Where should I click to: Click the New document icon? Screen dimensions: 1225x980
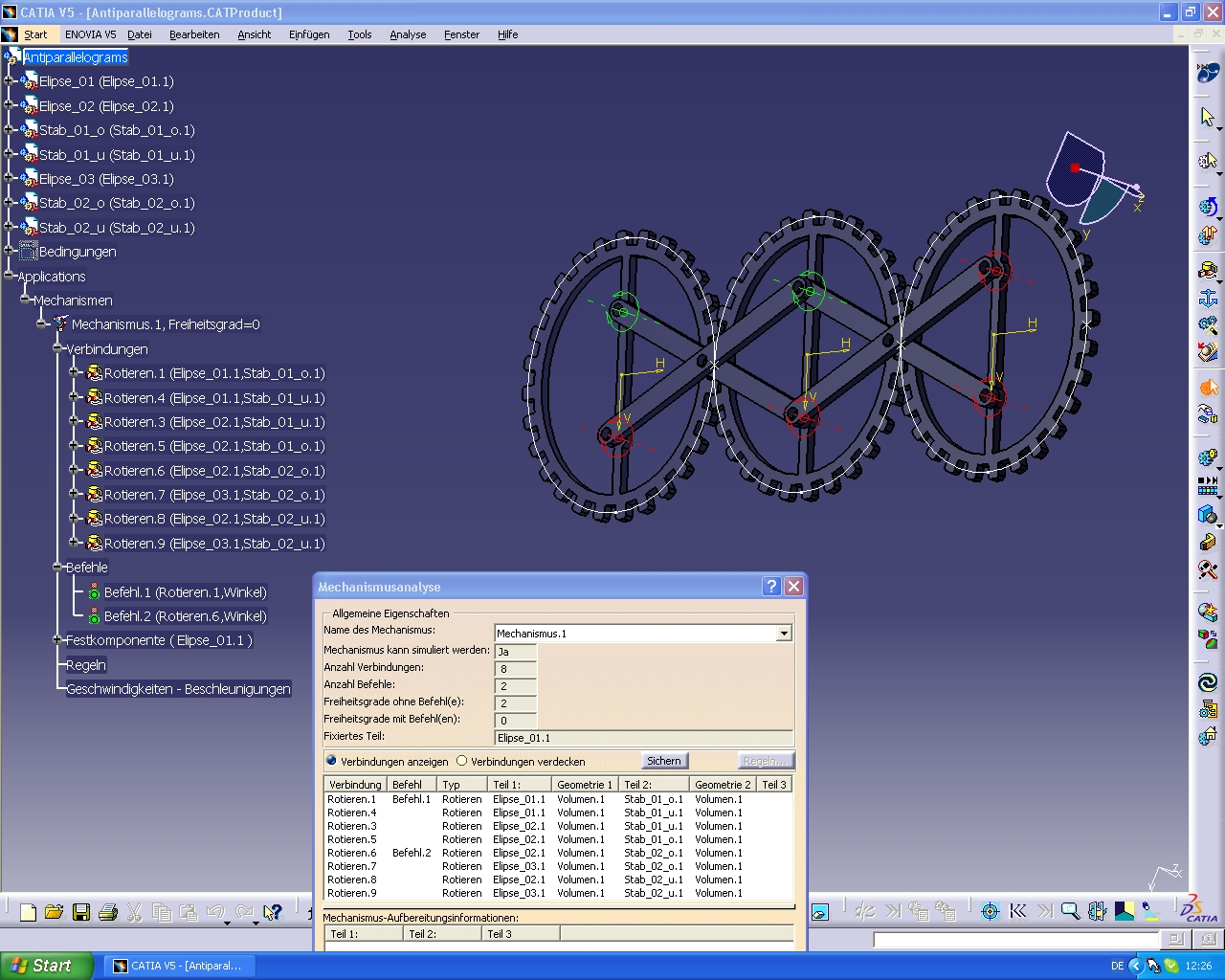[x=28, y=912]
